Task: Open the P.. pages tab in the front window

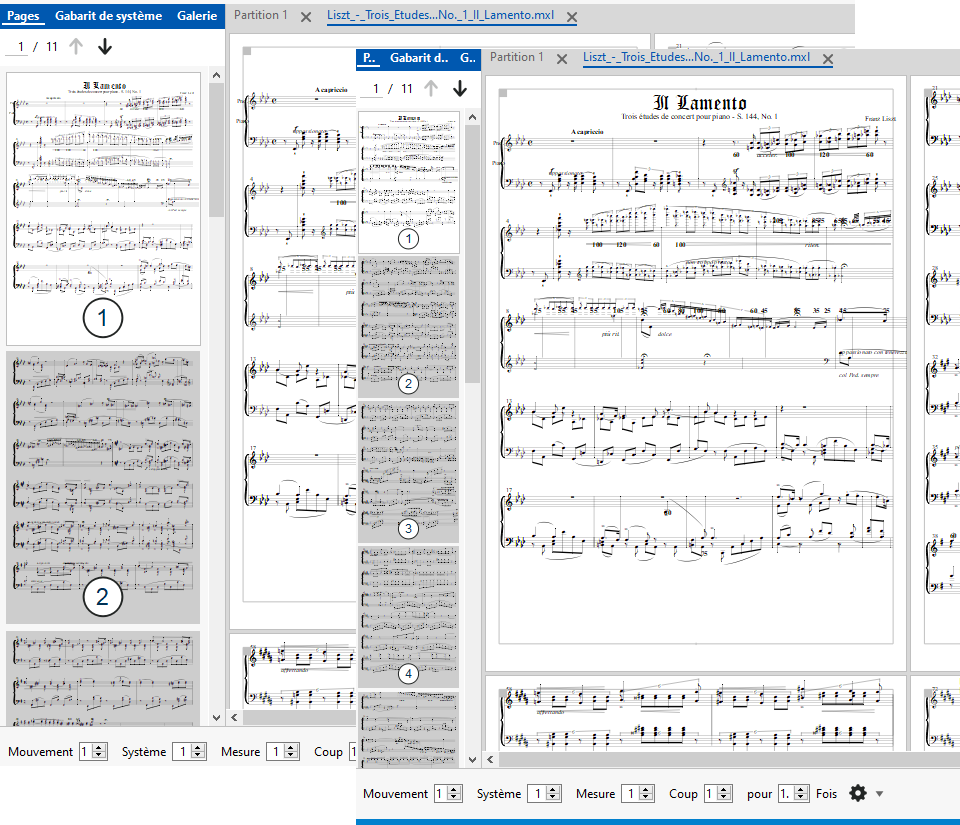Action: (369, 58)
